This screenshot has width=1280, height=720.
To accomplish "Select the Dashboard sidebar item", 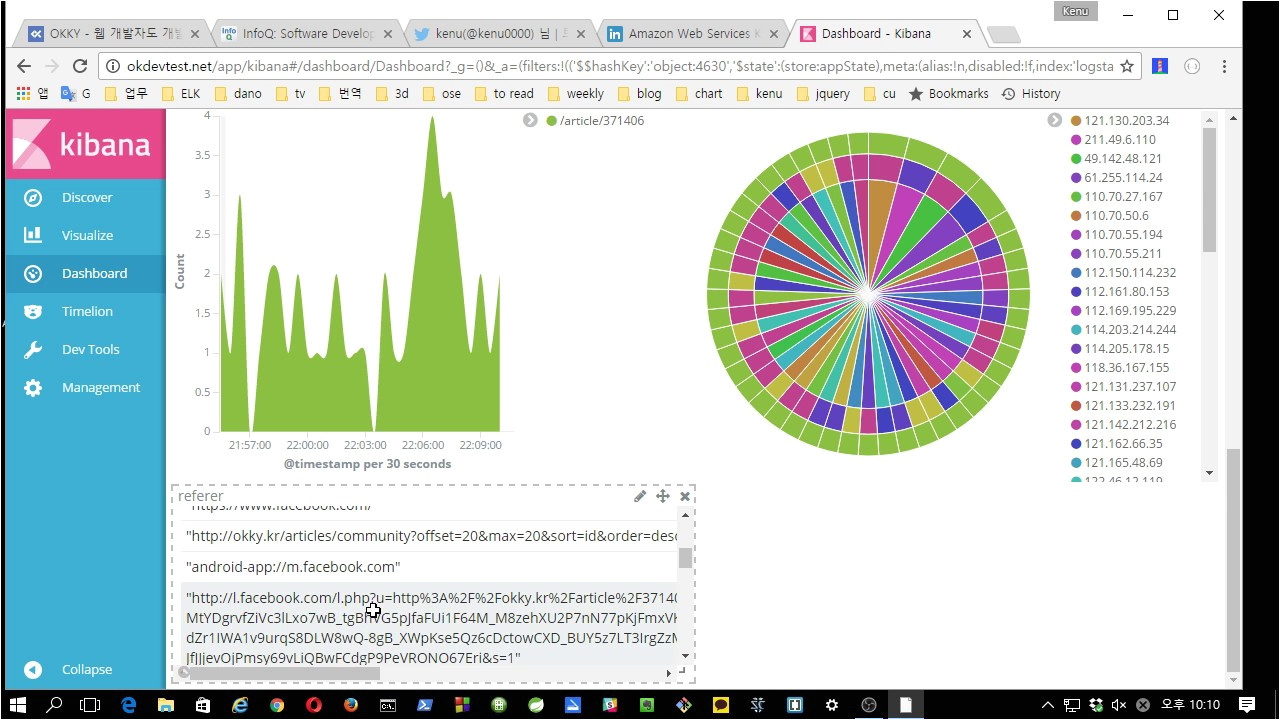I will click(94, 274).
